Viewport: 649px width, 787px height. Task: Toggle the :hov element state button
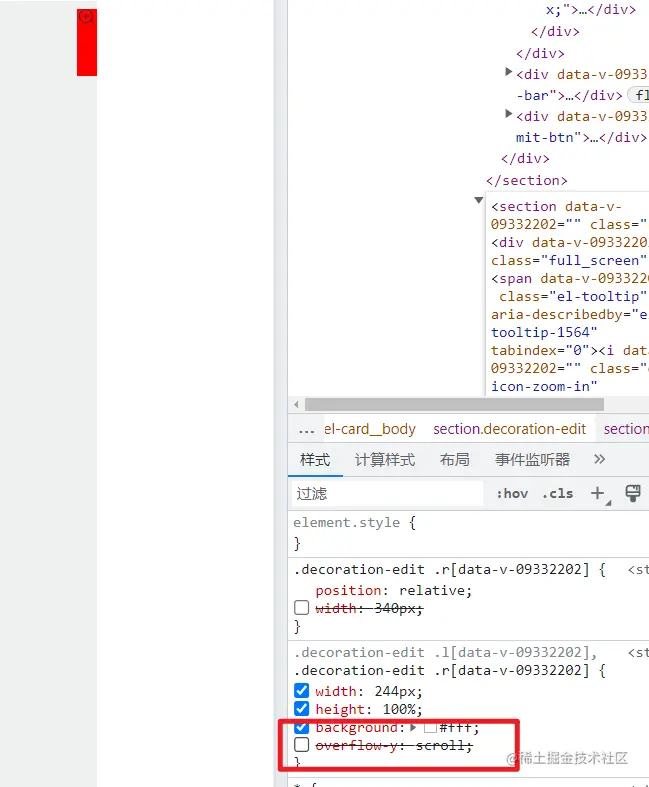pyautogui.click(x=512, y=494)
